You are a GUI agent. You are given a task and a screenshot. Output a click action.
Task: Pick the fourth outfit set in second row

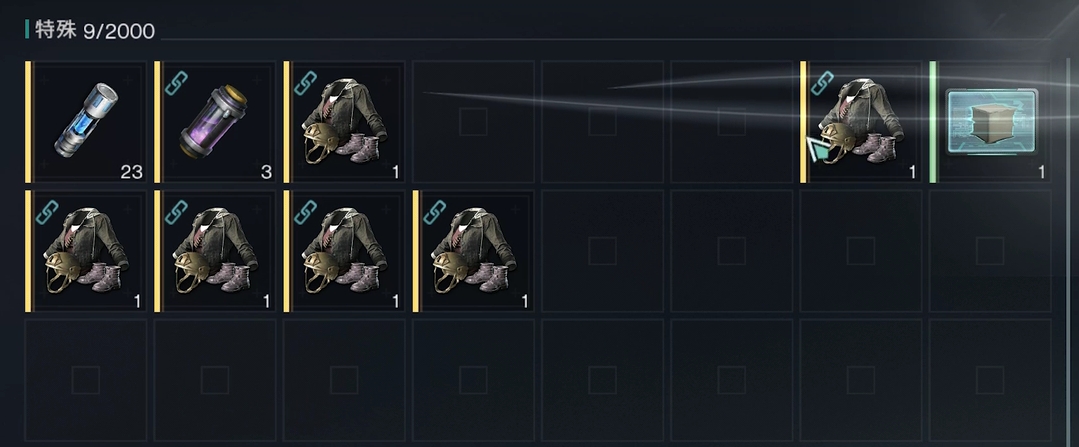click(473, 251)
